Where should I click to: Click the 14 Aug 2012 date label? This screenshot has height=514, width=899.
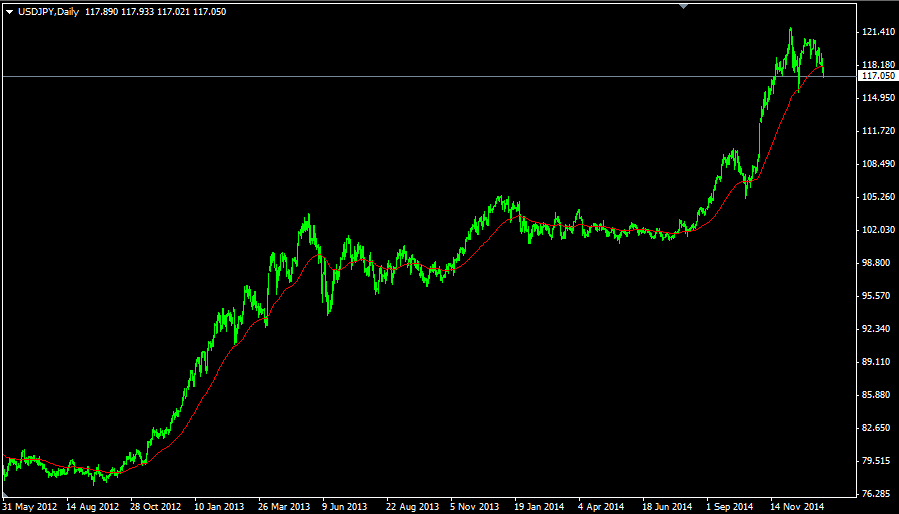pos(93,507)
